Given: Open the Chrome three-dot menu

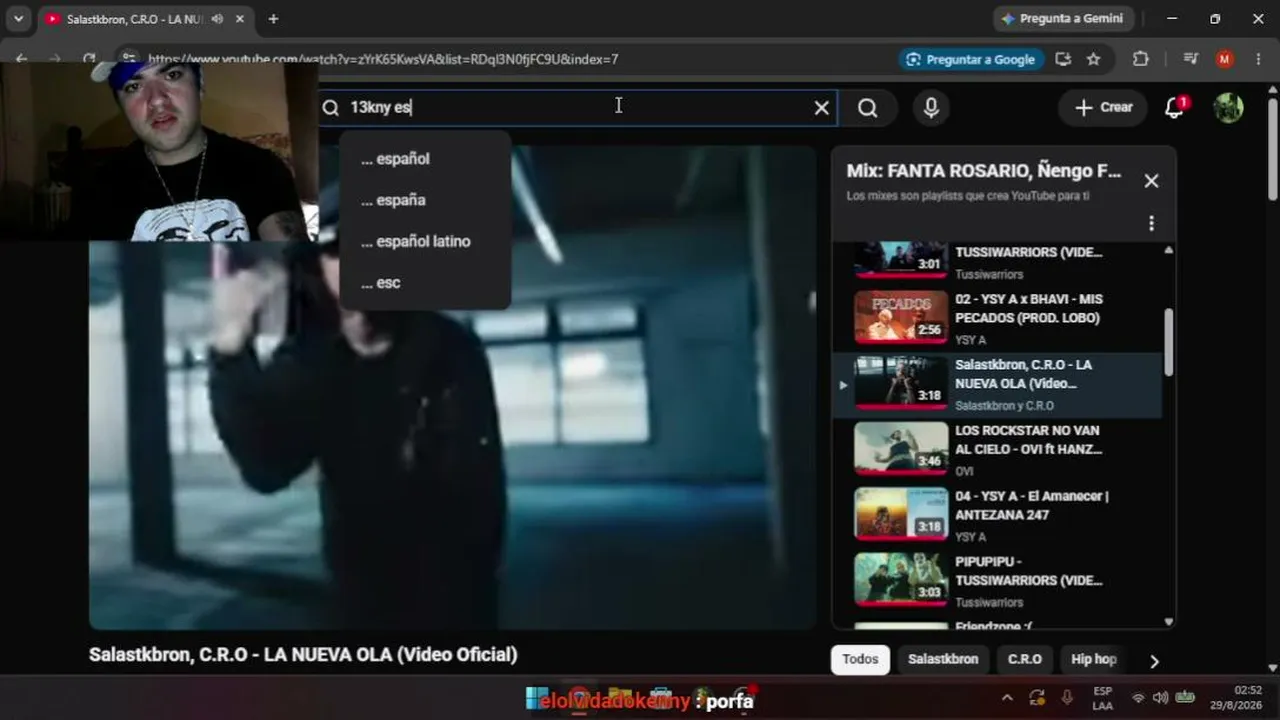Looking at the screenshot, I should click(1258, 59).
